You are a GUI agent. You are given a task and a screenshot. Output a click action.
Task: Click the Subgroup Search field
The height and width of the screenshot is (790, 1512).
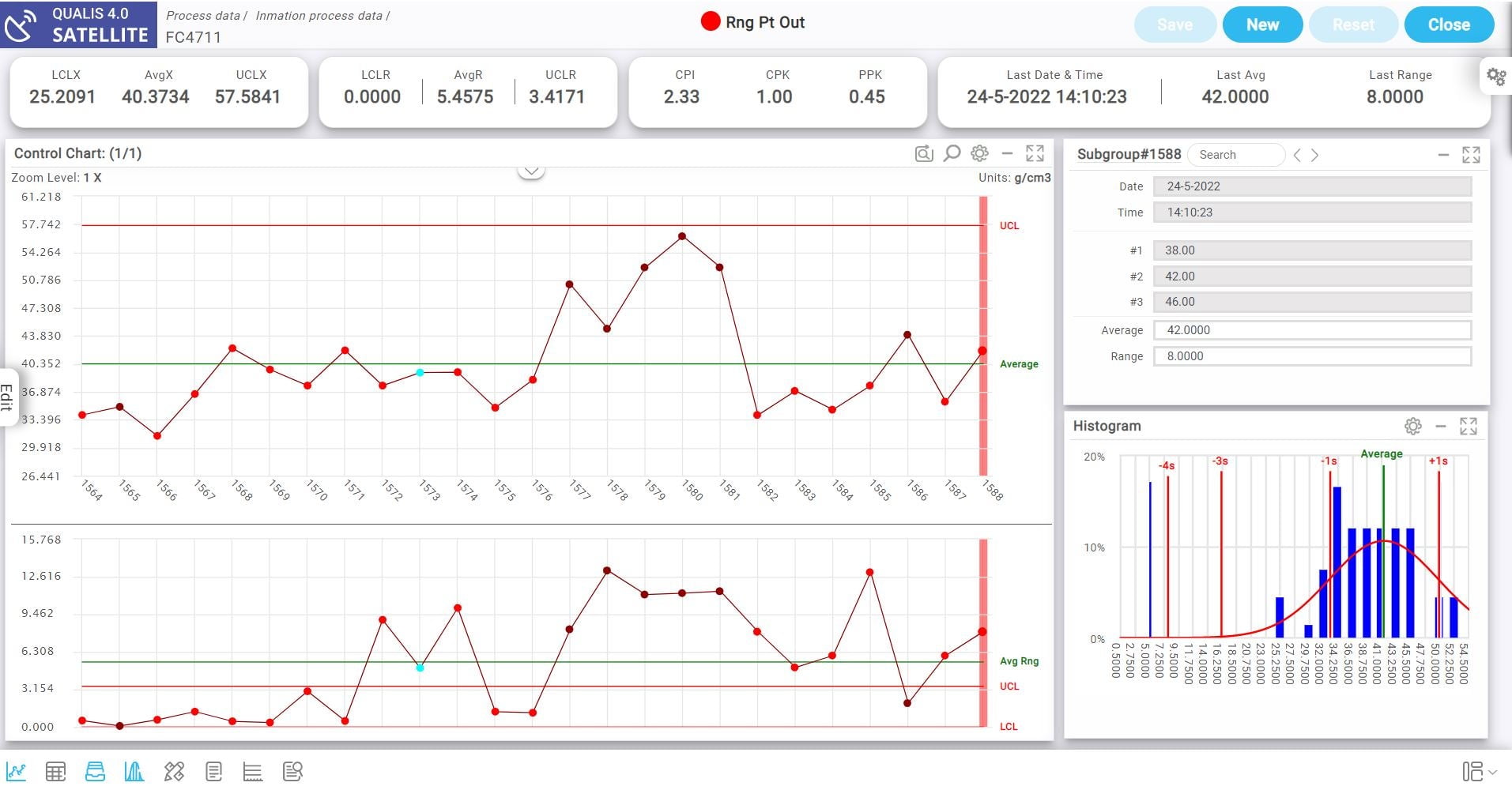coord(1236,155)
